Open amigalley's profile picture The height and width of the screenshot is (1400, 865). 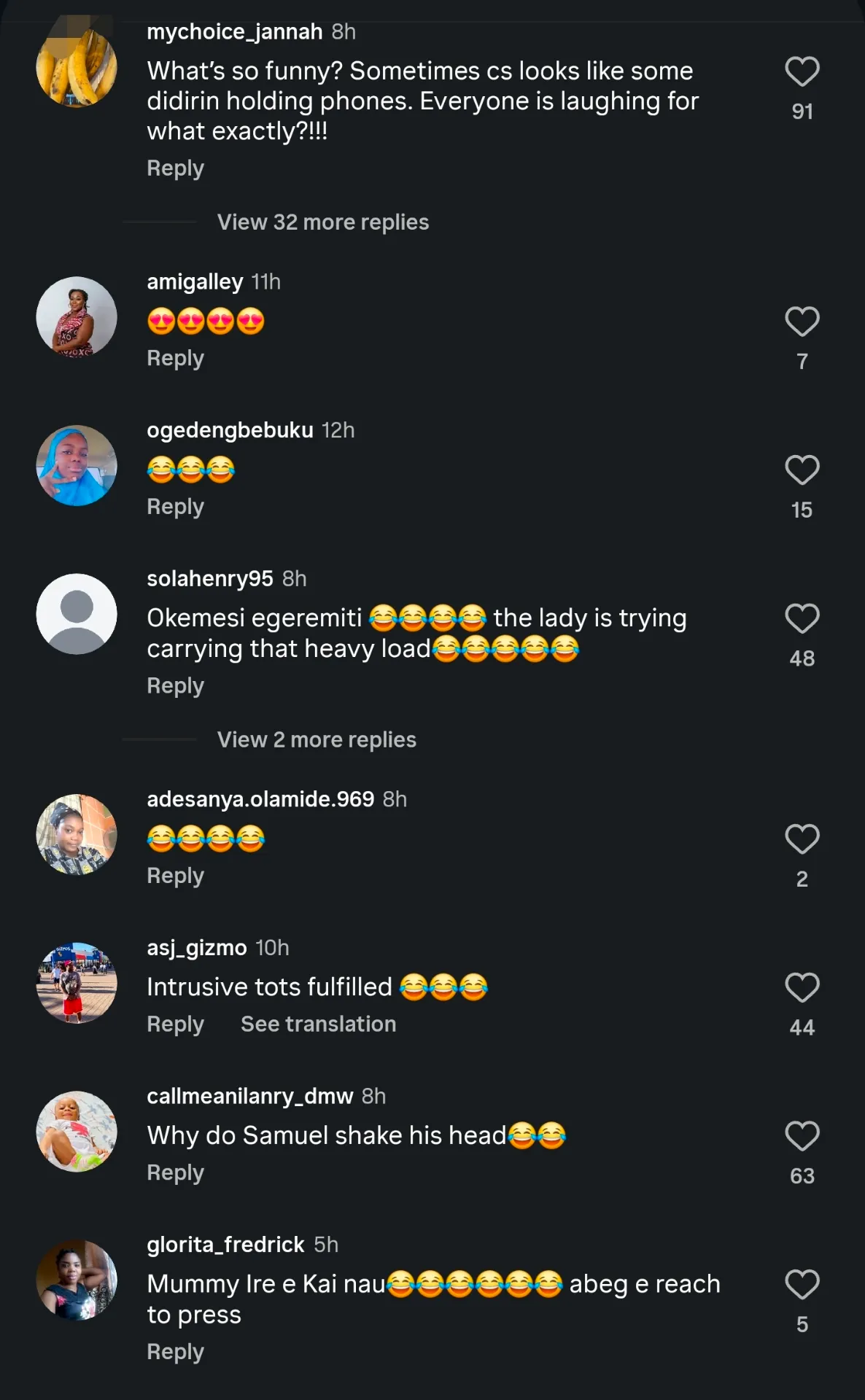coord(77,316)
